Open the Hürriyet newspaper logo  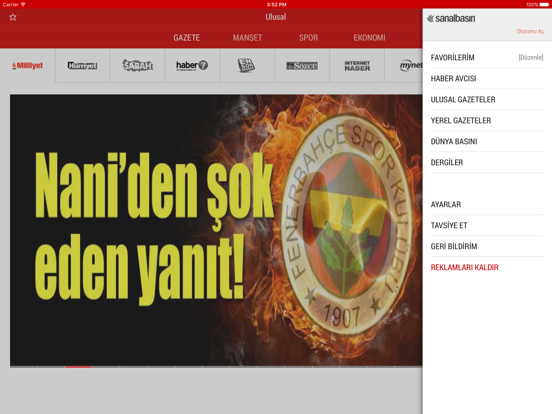point(82,66)
